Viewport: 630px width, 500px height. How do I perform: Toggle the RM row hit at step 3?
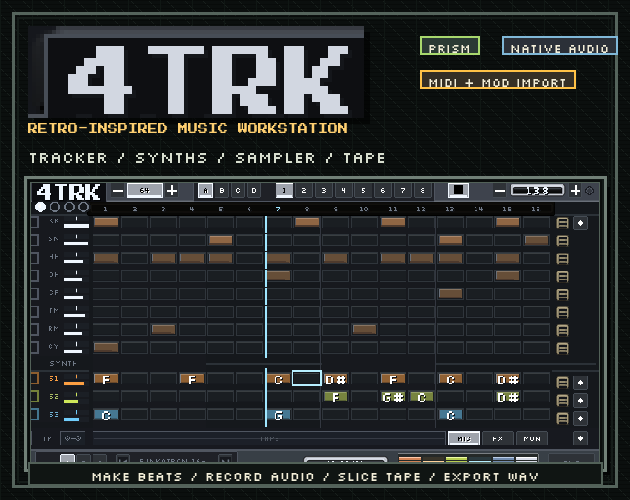click(x=163, y=330)
